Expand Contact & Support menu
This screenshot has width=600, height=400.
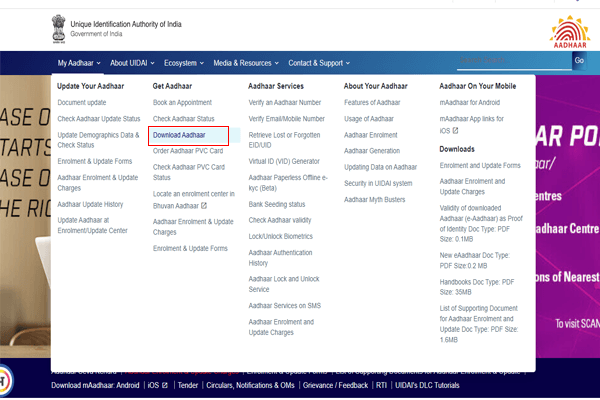319,63
